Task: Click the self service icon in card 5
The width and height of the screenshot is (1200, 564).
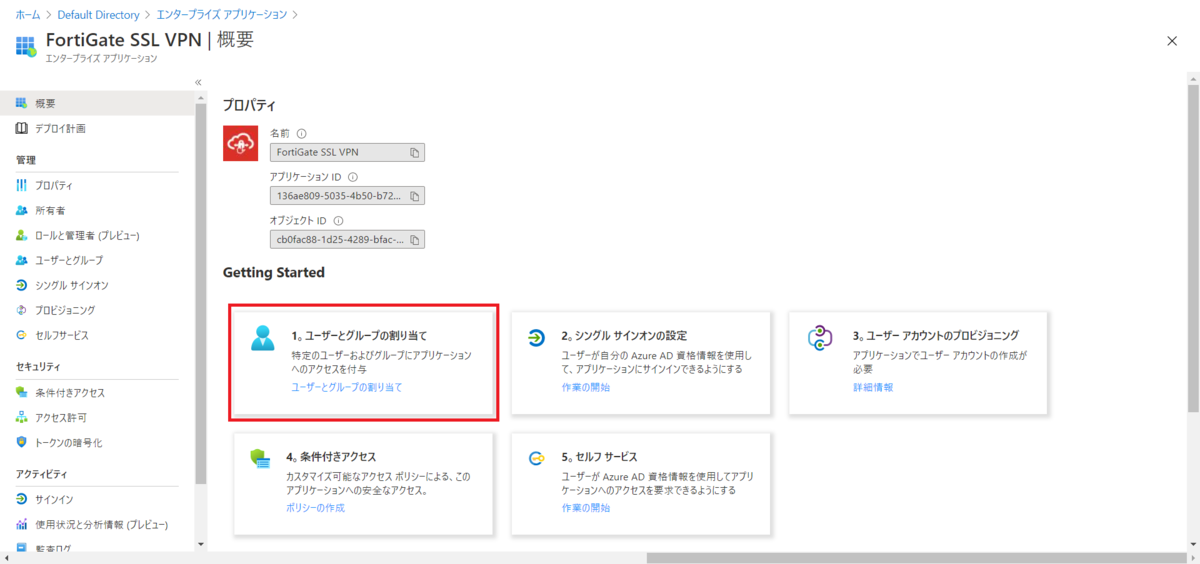Action: point(536,458)
